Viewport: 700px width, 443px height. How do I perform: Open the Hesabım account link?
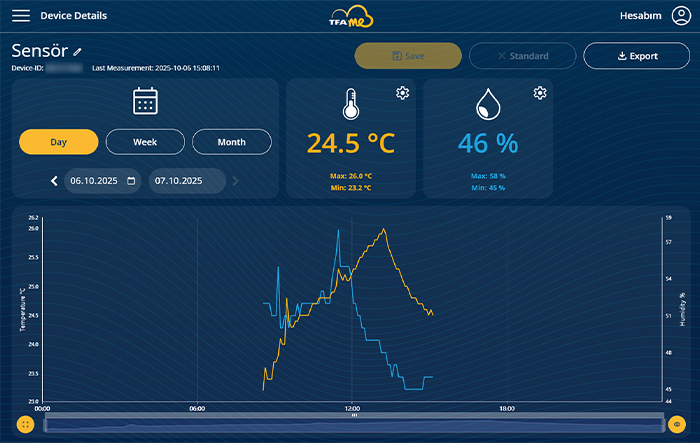[x=642, y=16]
